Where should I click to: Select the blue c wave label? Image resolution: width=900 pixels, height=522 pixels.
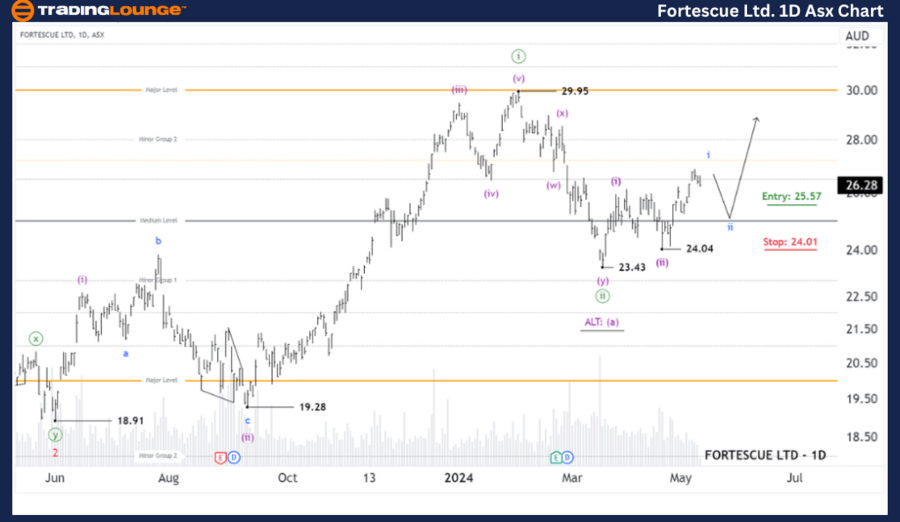(247, 420)
